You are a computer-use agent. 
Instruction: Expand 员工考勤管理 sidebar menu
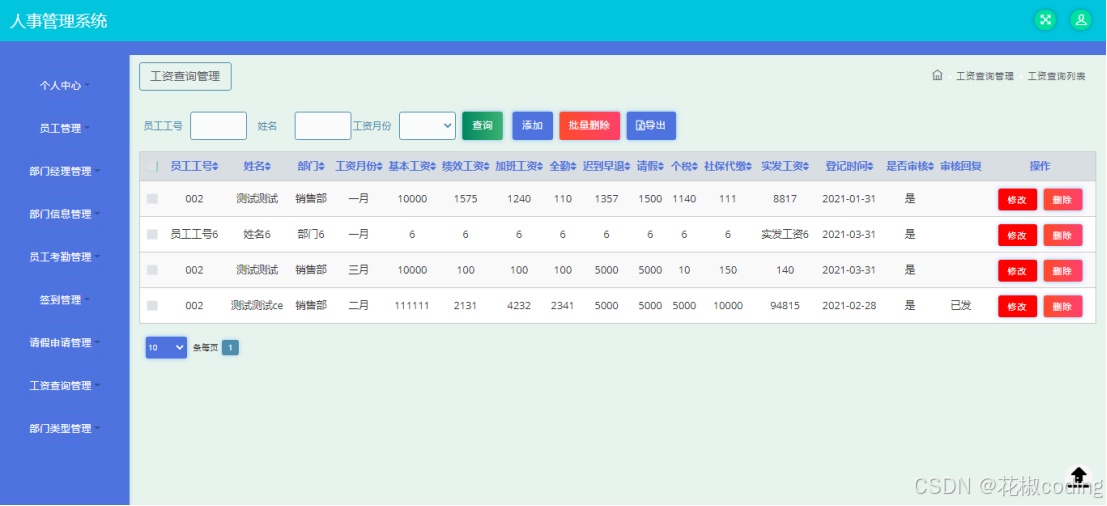[x=64, y=257]
